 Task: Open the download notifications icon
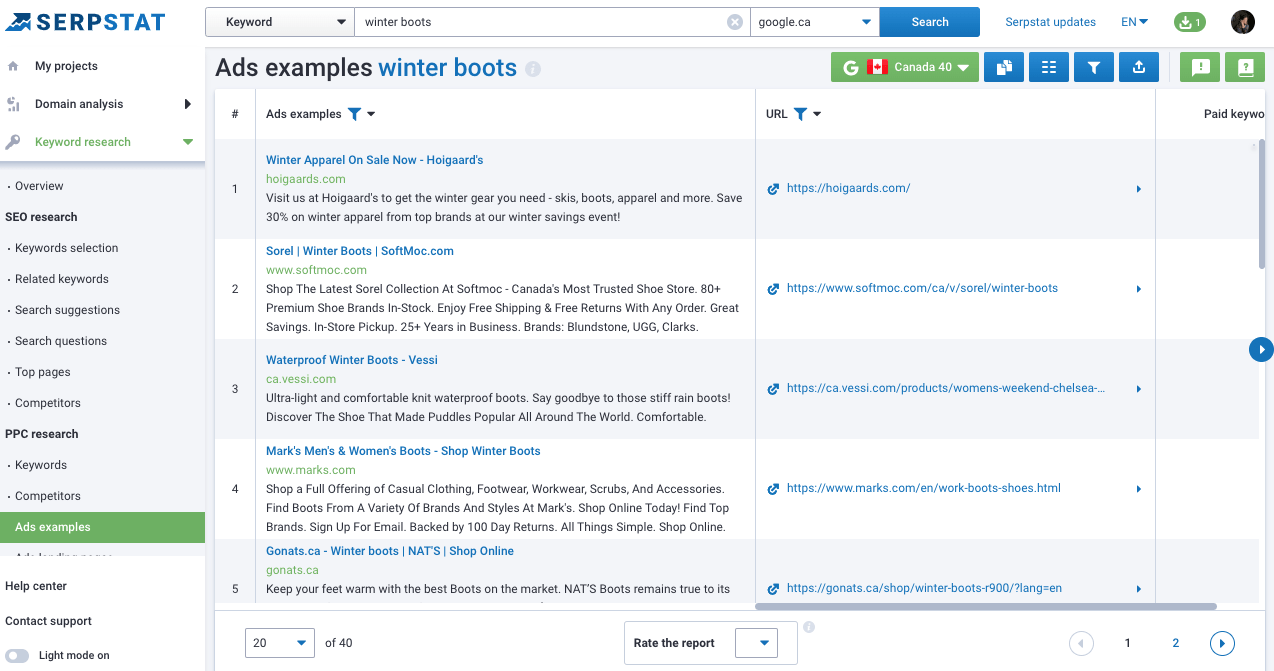[x=1189, y=22]
